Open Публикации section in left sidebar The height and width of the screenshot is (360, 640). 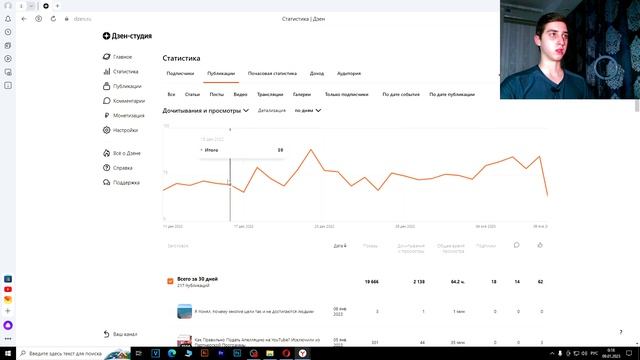click(x=122, y=86)
